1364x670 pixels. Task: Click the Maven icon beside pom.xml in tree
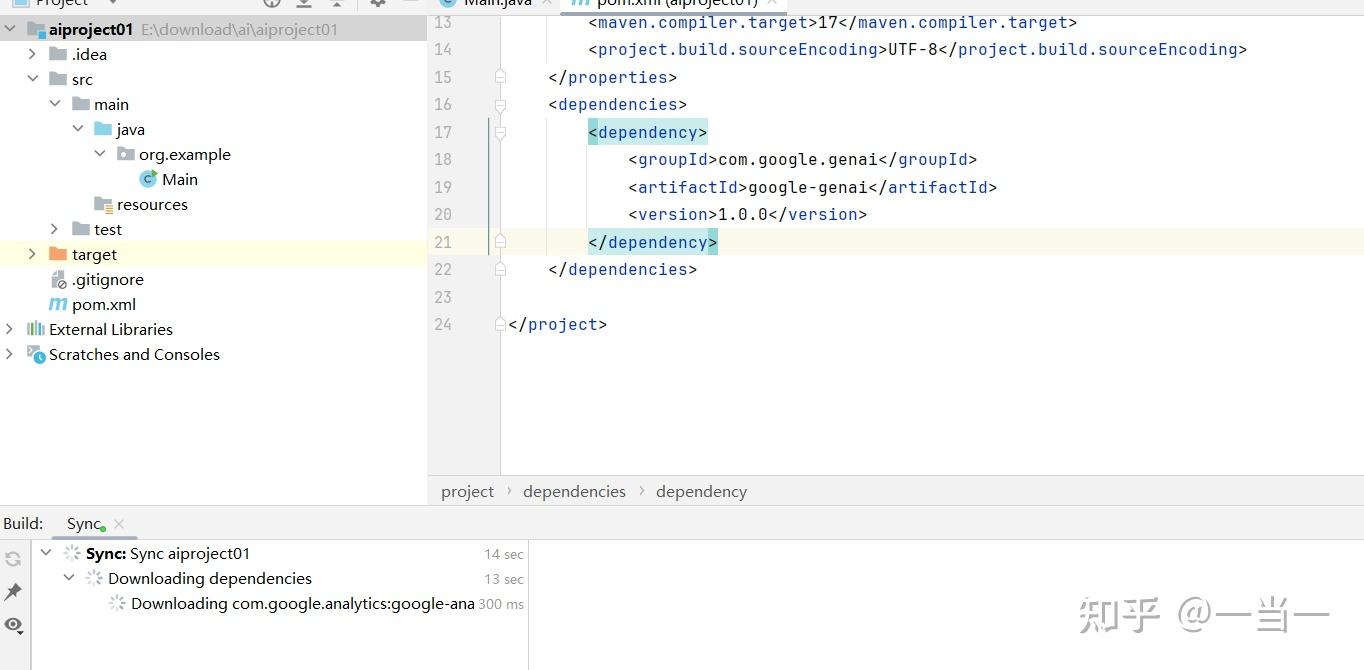coord(58,304)
